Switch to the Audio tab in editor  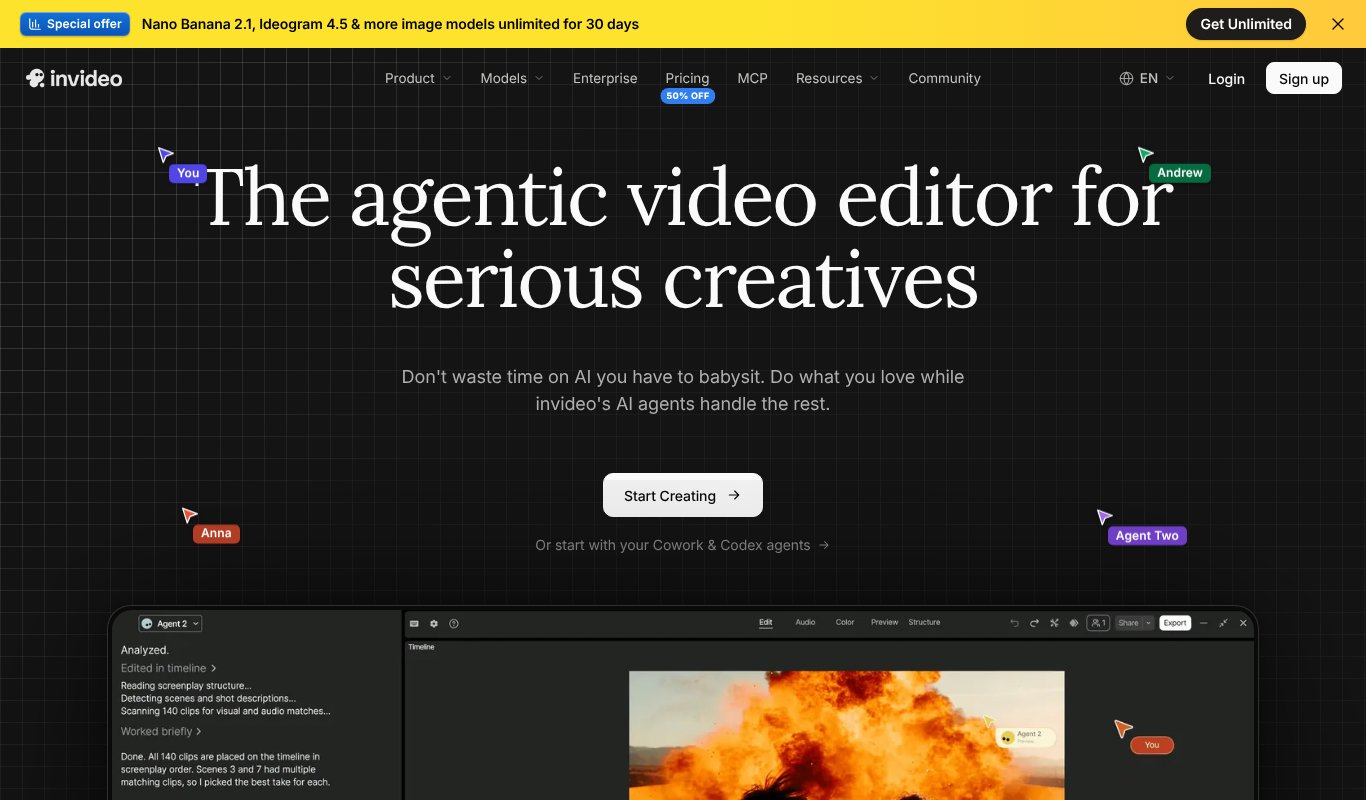[805, 622]
